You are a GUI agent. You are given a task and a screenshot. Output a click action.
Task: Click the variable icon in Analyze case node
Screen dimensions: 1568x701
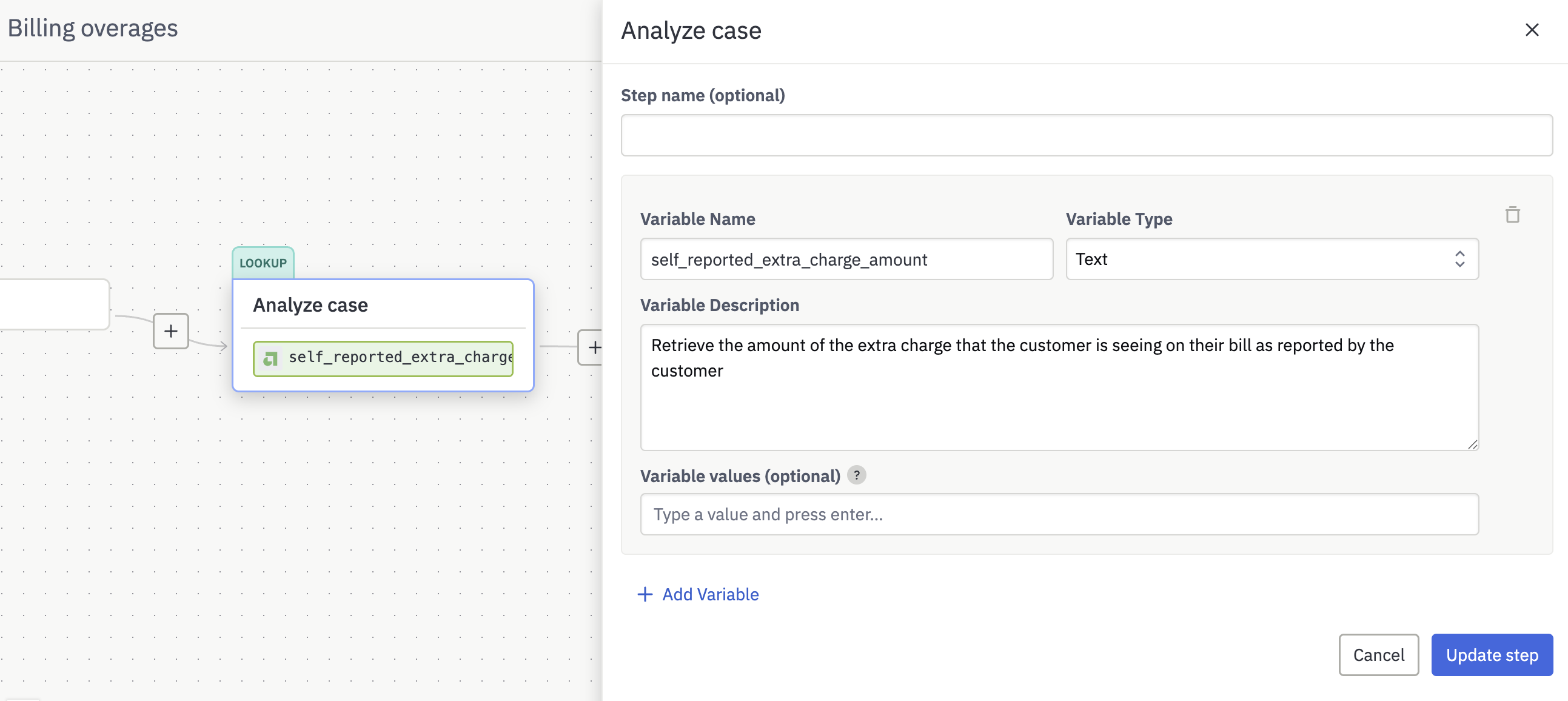tap(270, 359)
